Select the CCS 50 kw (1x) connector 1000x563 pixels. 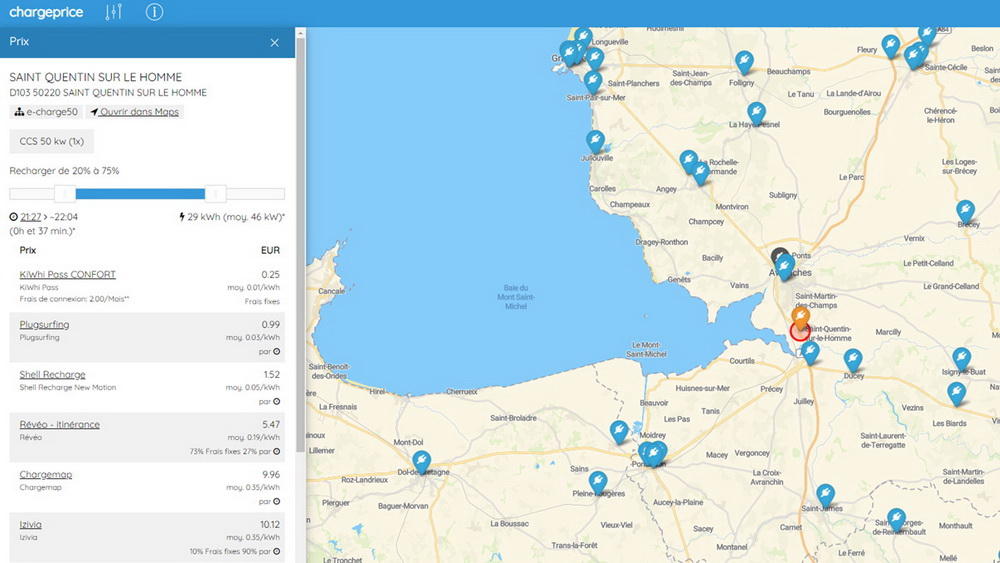(52, 142)
